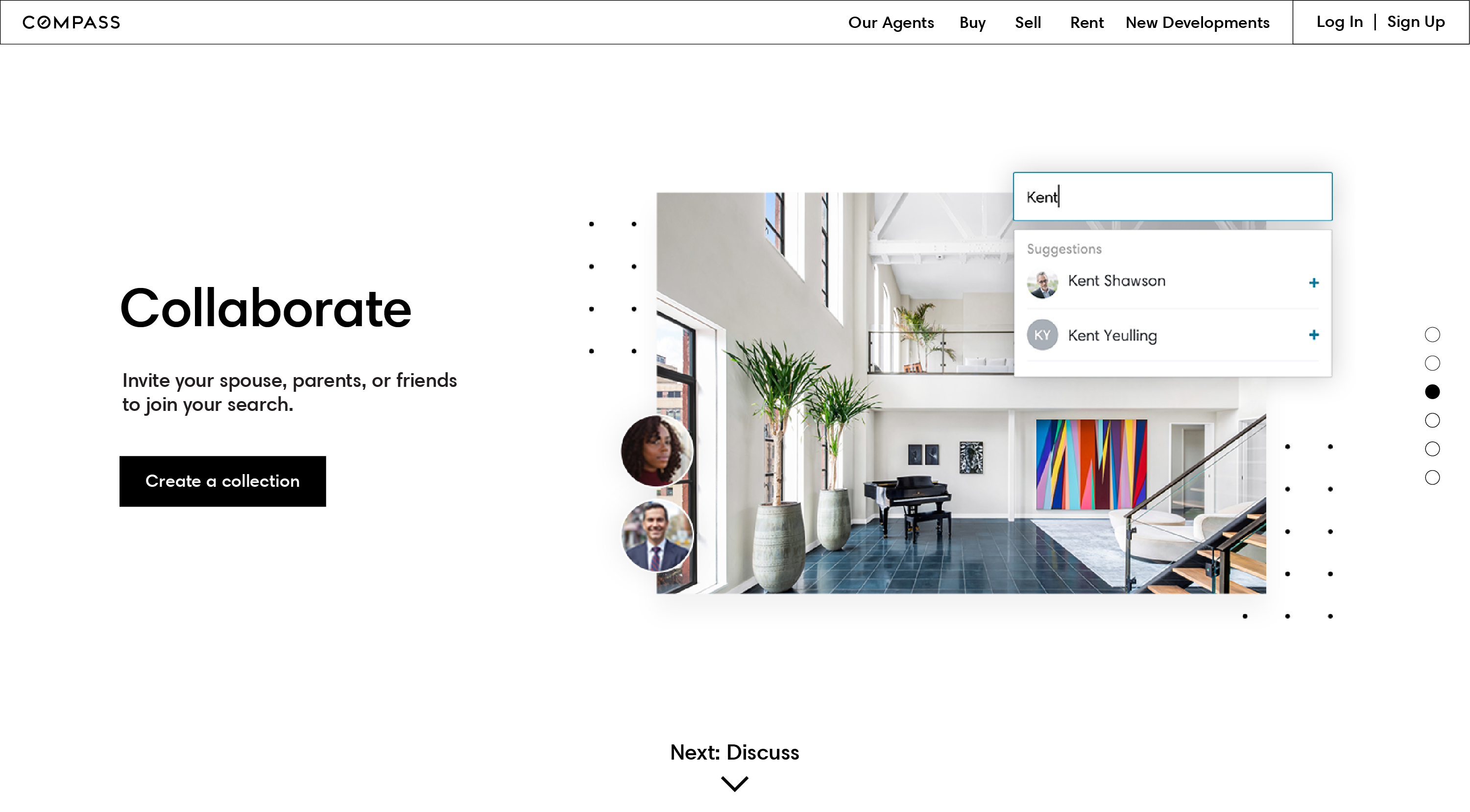Jump to the fourth section dot

click(1432, 420)
